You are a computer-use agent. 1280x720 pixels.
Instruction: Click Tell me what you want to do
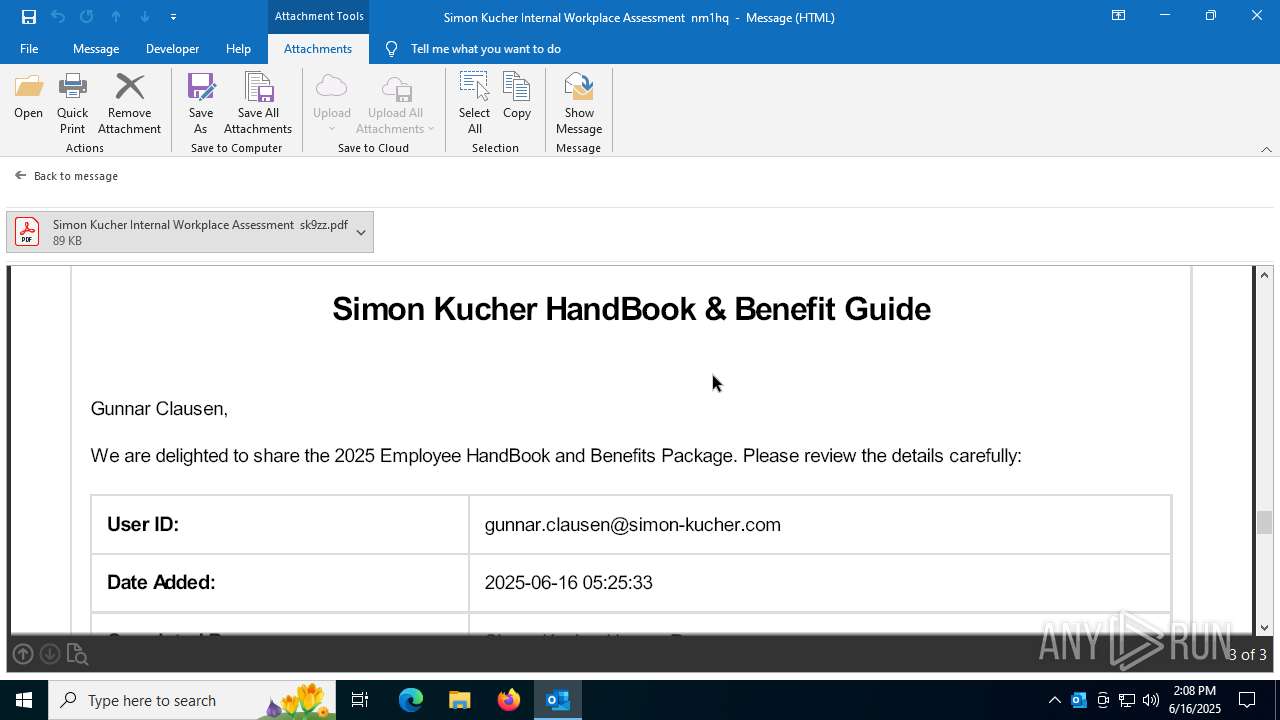pyautogui.click(x=485, y=48)
